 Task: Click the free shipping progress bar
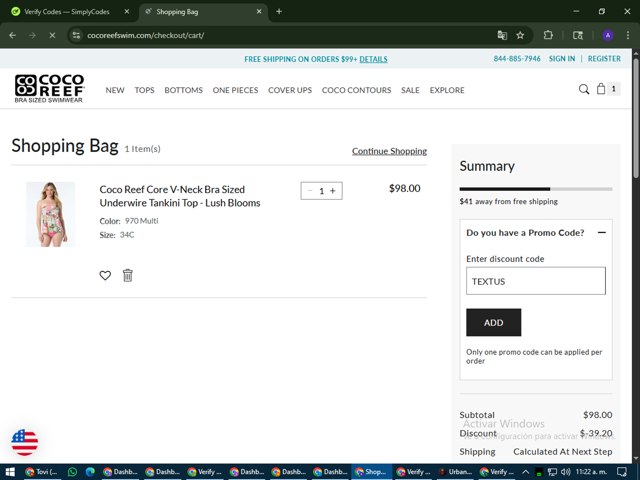536,189
